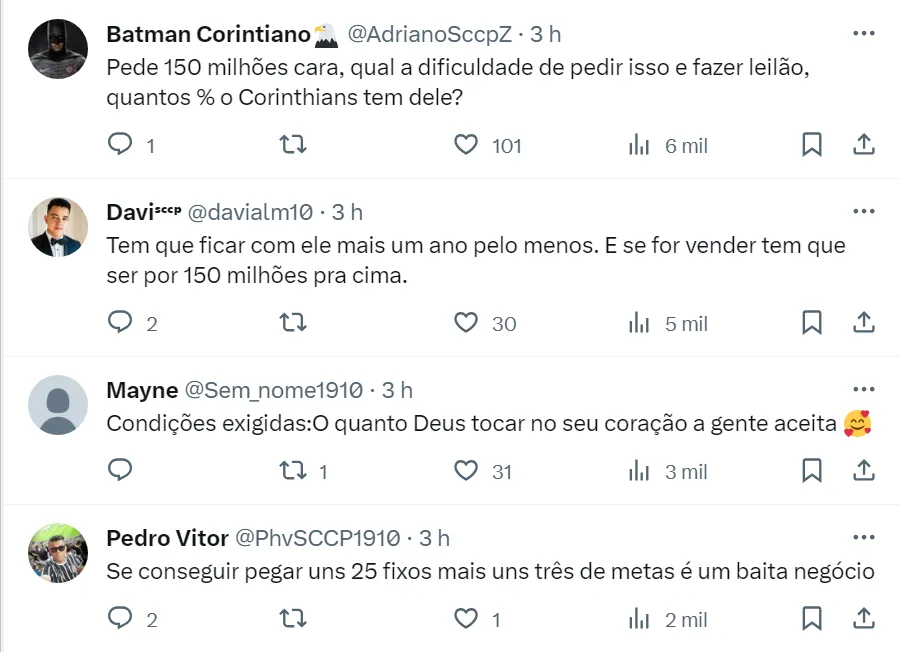Repost Mayne's tweet
This screenshot has height=652, width=900.
pos(292,471)
